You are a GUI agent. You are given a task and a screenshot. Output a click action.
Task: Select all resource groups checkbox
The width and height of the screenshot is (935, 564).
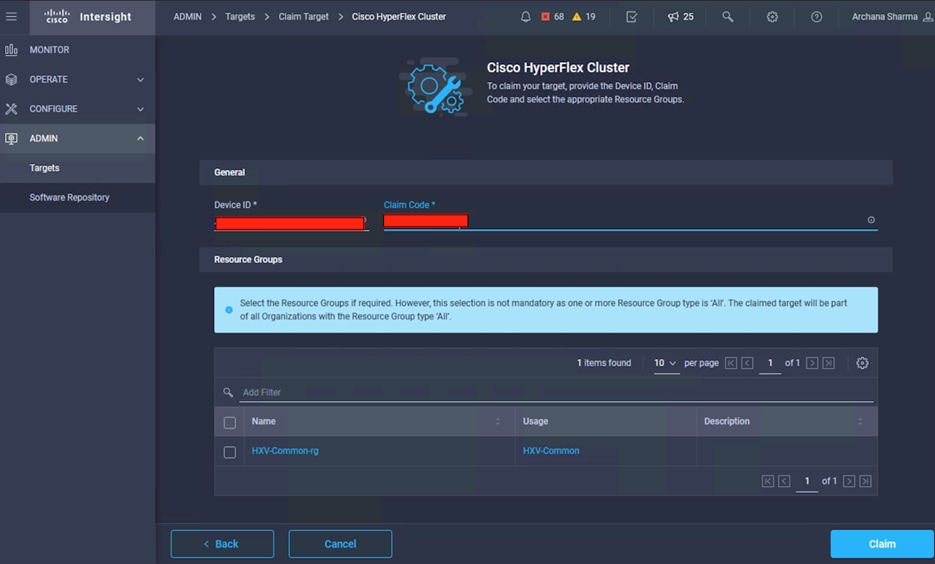point(230,422)
